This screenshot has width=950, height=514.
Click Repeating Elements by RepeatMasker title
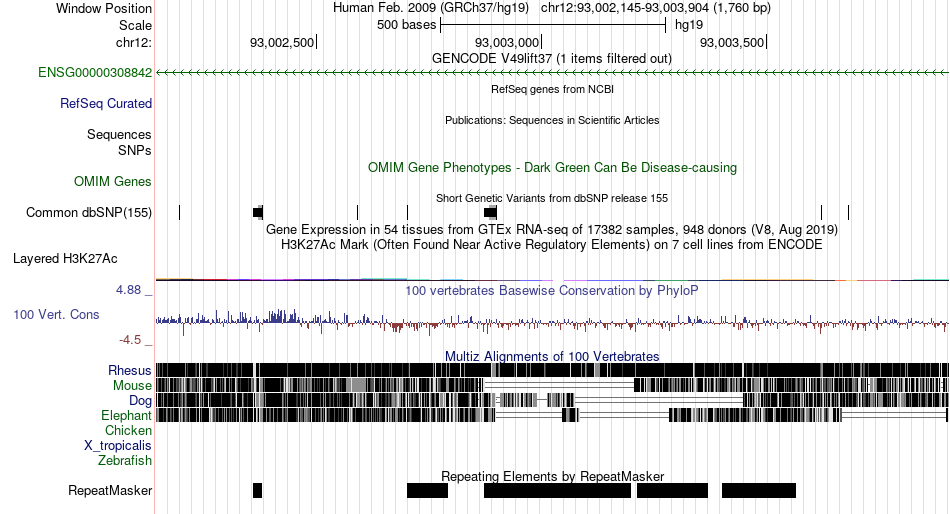(x=552, y=476)
